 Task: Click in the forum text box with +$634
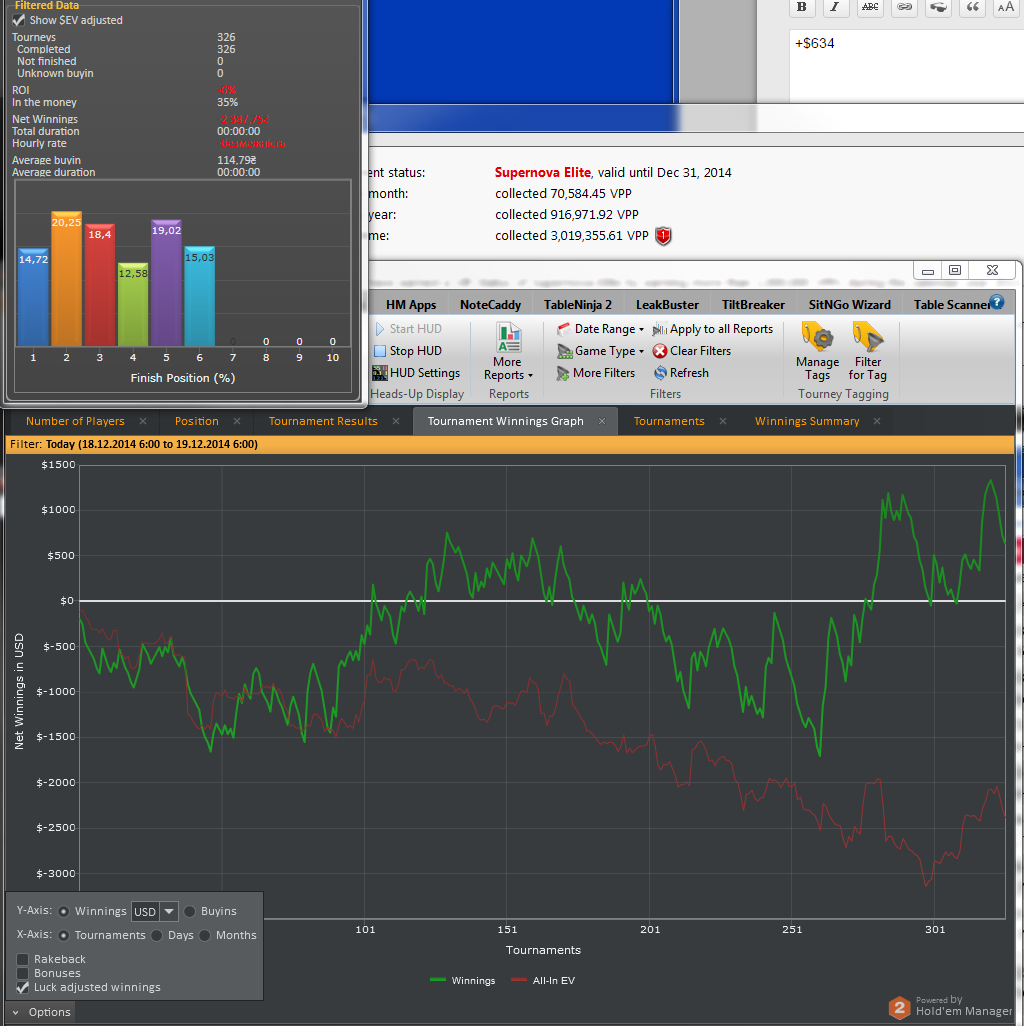(906, 65)
